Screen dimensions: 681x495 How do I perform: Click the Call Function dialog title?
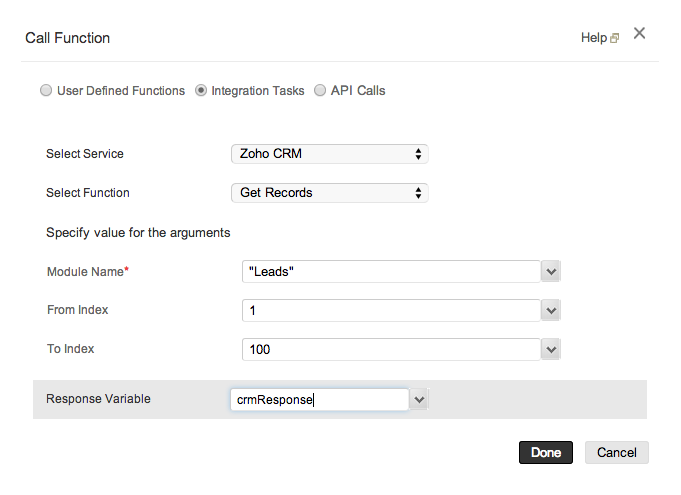67,38
